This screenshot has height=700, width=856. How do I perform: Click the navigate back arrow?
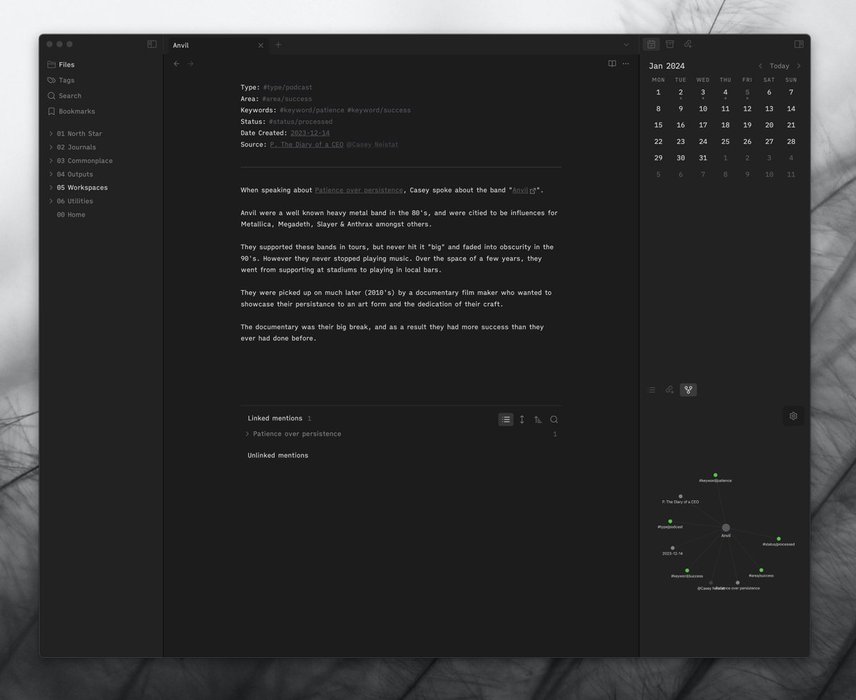coord(177,64)
